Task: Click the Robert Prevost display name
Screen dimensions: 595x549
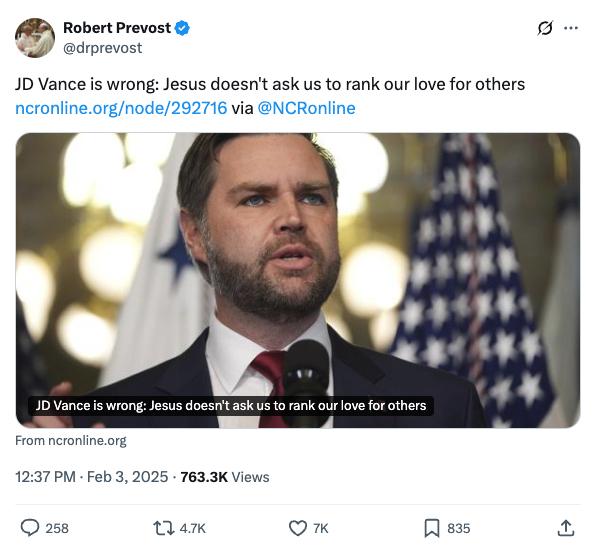Action: 117,28
